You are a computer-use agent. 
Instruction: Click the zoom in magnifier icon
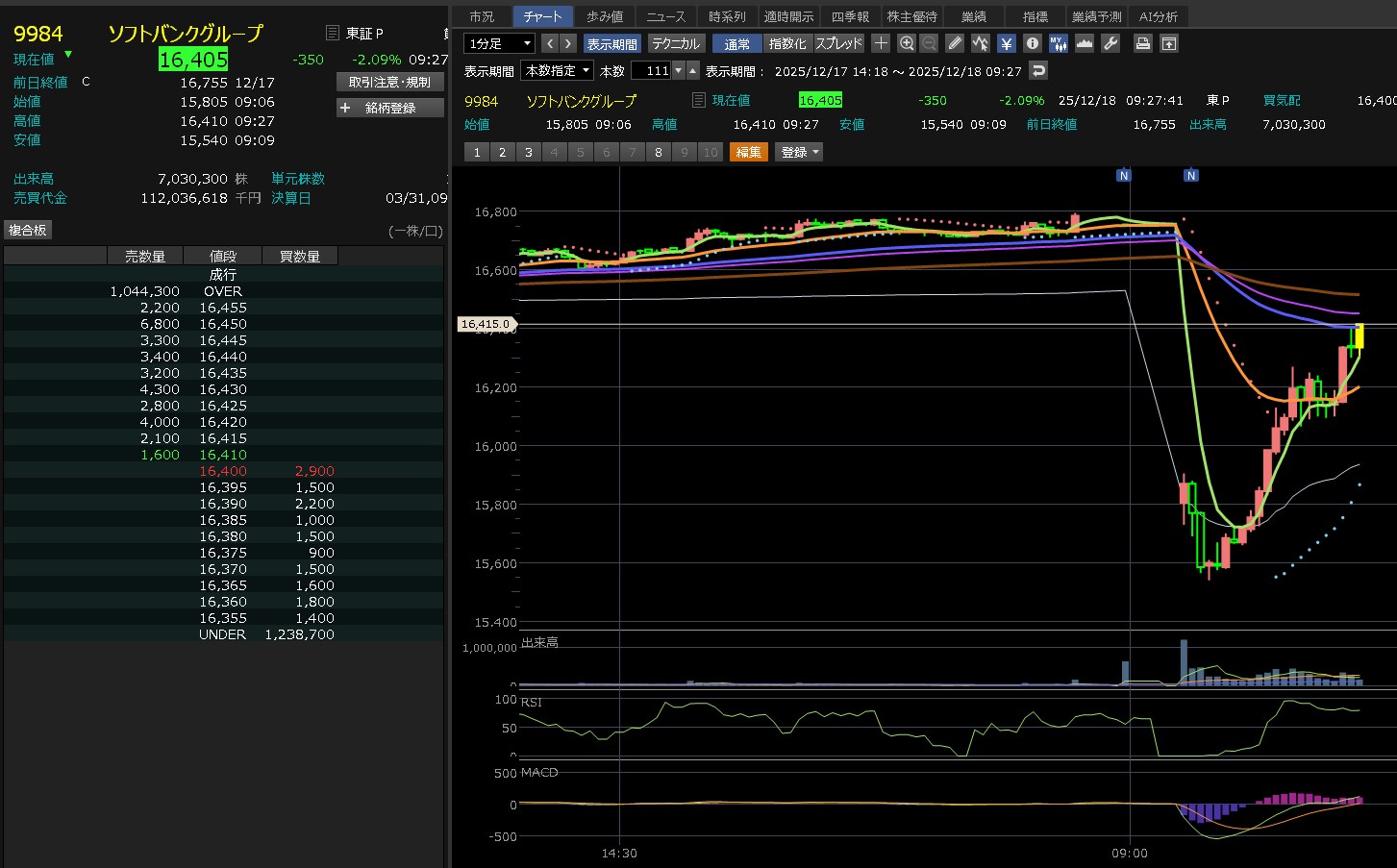906,43
